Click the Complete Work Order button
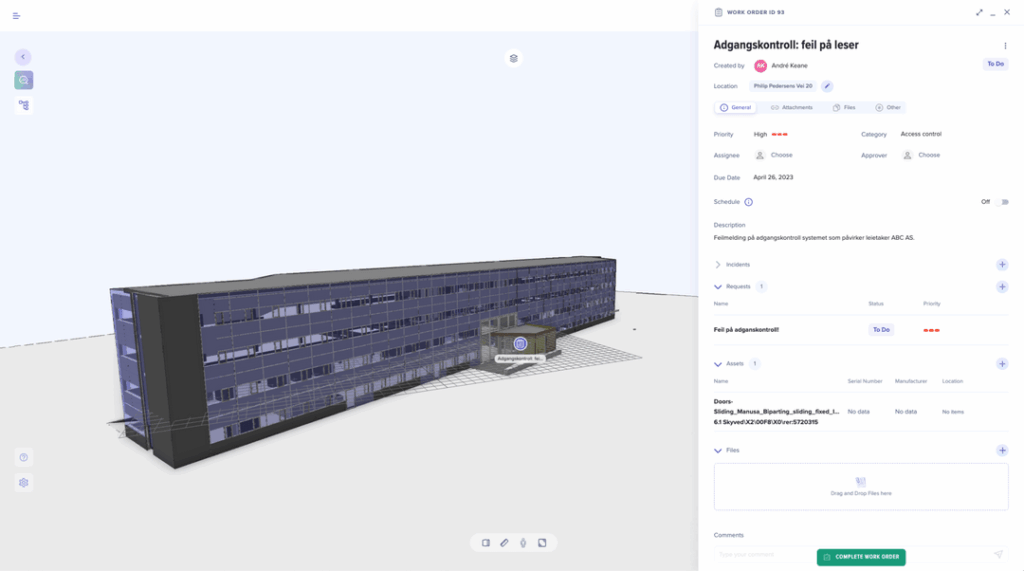 click(x=861, y=557)
